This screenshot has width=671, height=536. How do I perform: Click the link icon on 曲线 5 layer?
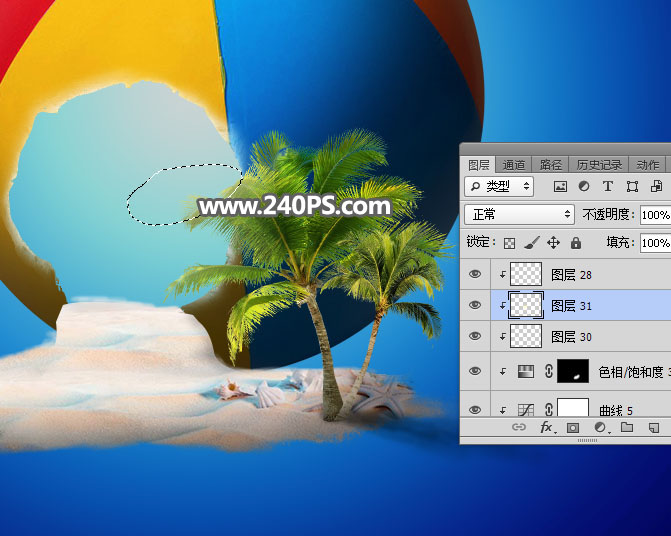(548, 410)
